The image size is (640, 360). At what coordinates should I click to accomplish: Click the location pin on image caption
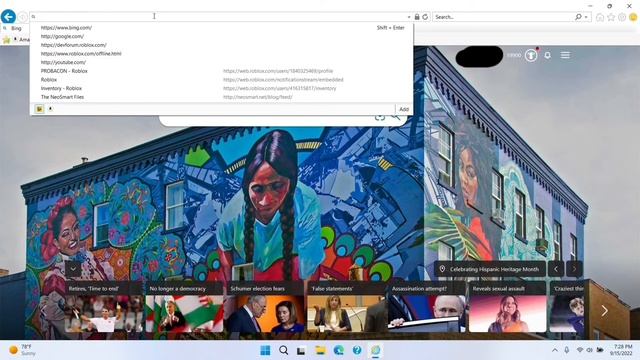click(442, 269)
